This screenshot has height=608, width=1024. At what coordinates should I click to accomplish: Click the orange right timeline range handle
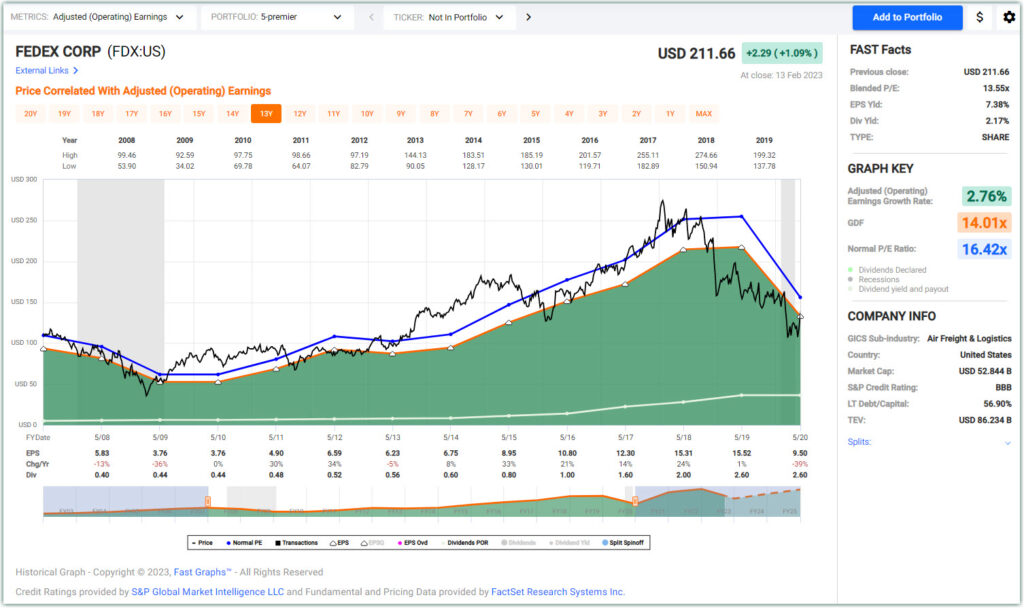click(634, 500)
